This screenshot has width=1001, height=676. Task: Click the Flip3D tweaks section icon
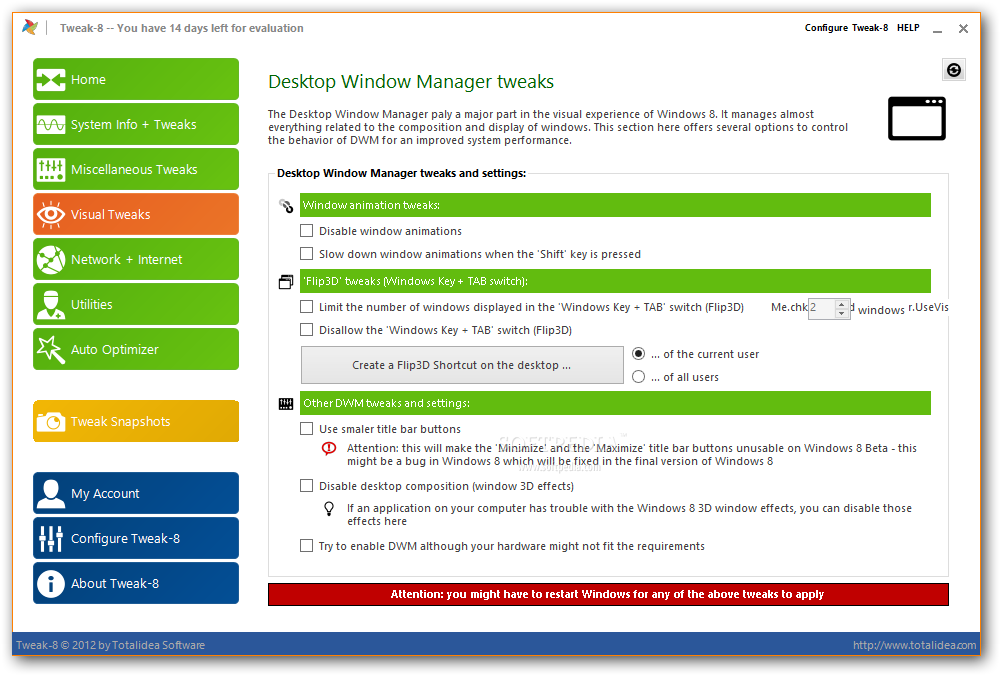coord(286,282)
